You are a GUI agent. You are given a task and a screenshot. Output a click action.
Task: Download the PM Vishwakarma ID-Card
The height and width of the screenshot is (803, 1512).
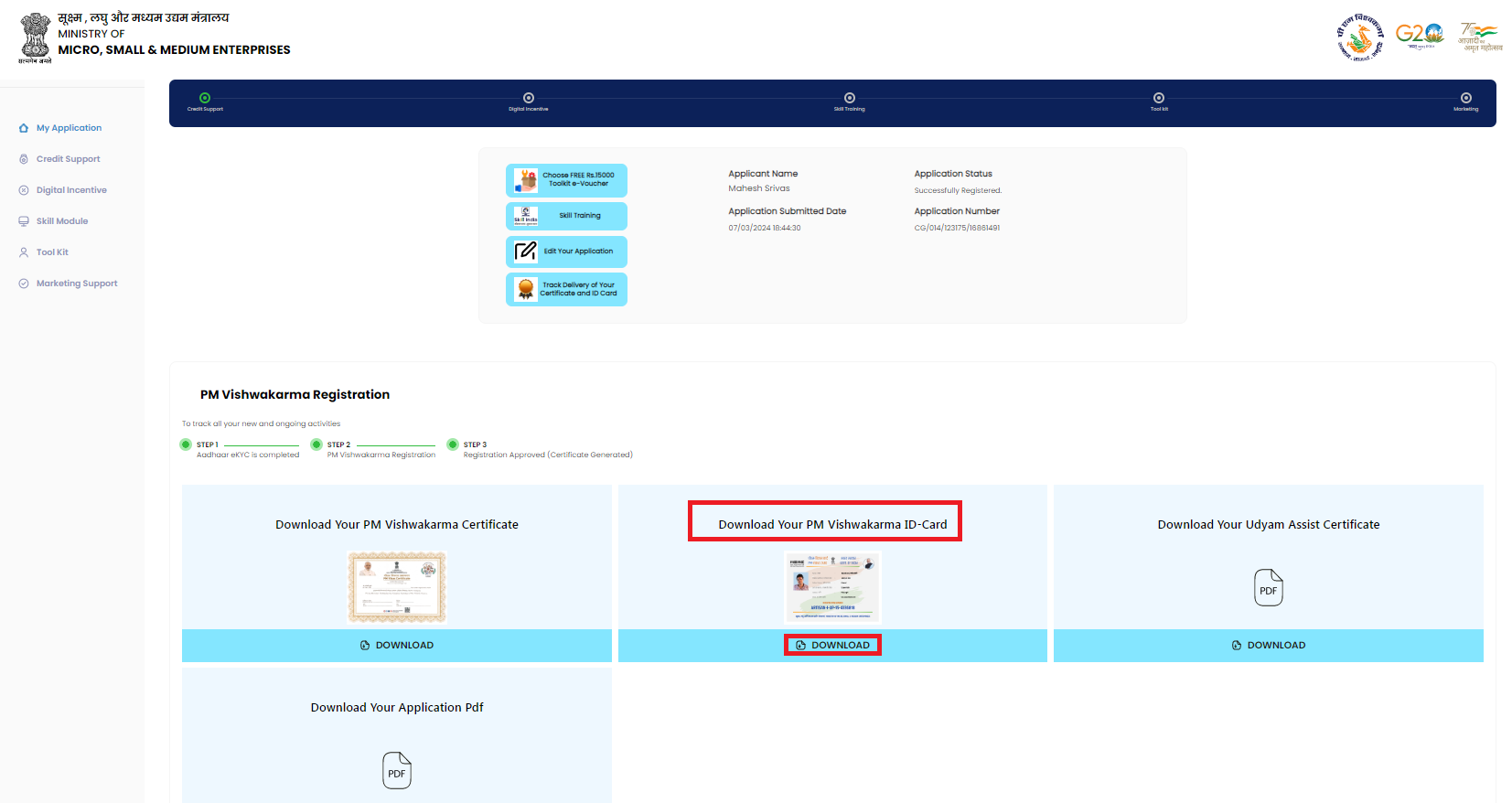tap(832, 645)
